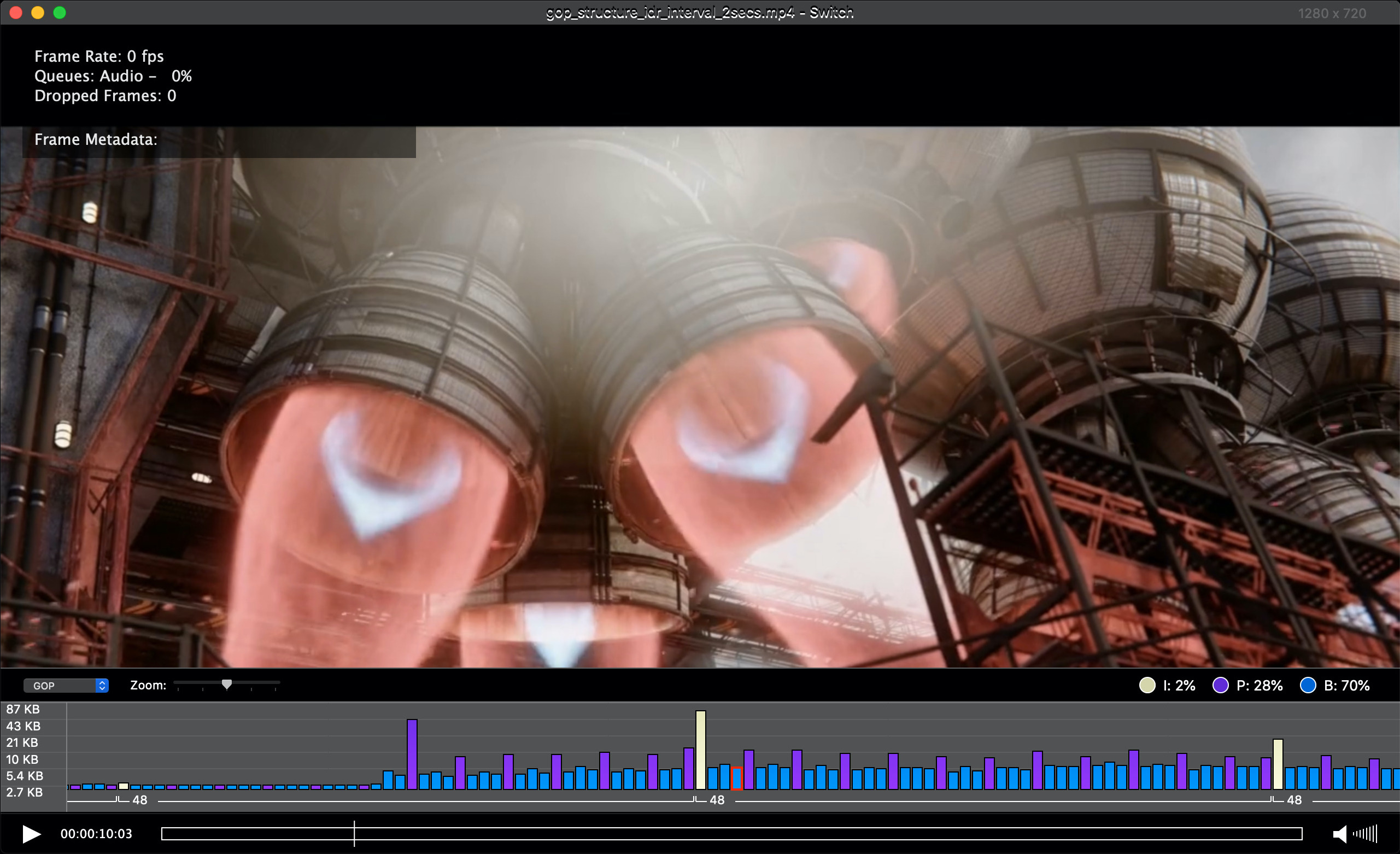Click the Frame Metadata label
The image size is (1400, 854).
[96, 140]
